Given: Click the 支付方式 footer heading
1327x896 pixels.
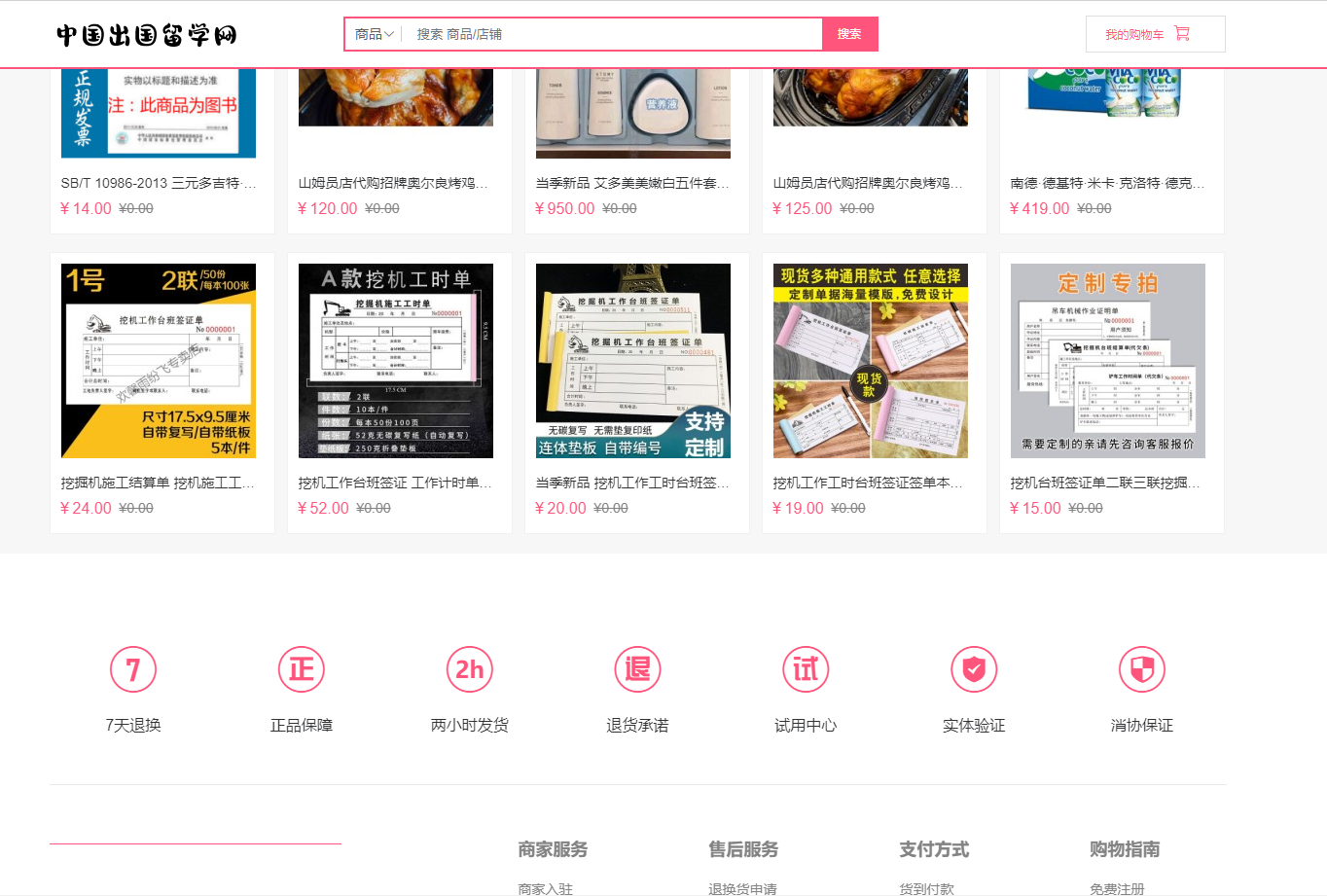Looking at the screenshot, I should (934, 849).
